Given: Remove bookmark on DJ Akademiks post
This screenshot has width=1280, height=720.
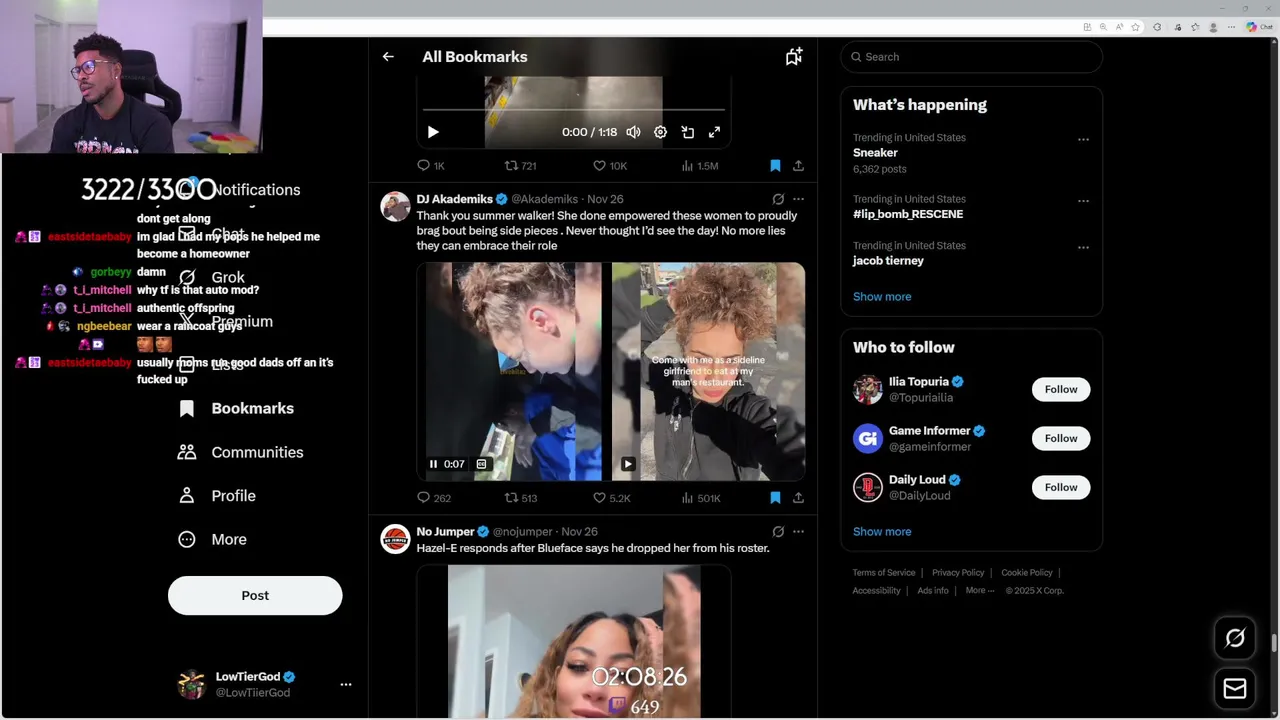Looking at the screenshot, I should click(775, 498).
